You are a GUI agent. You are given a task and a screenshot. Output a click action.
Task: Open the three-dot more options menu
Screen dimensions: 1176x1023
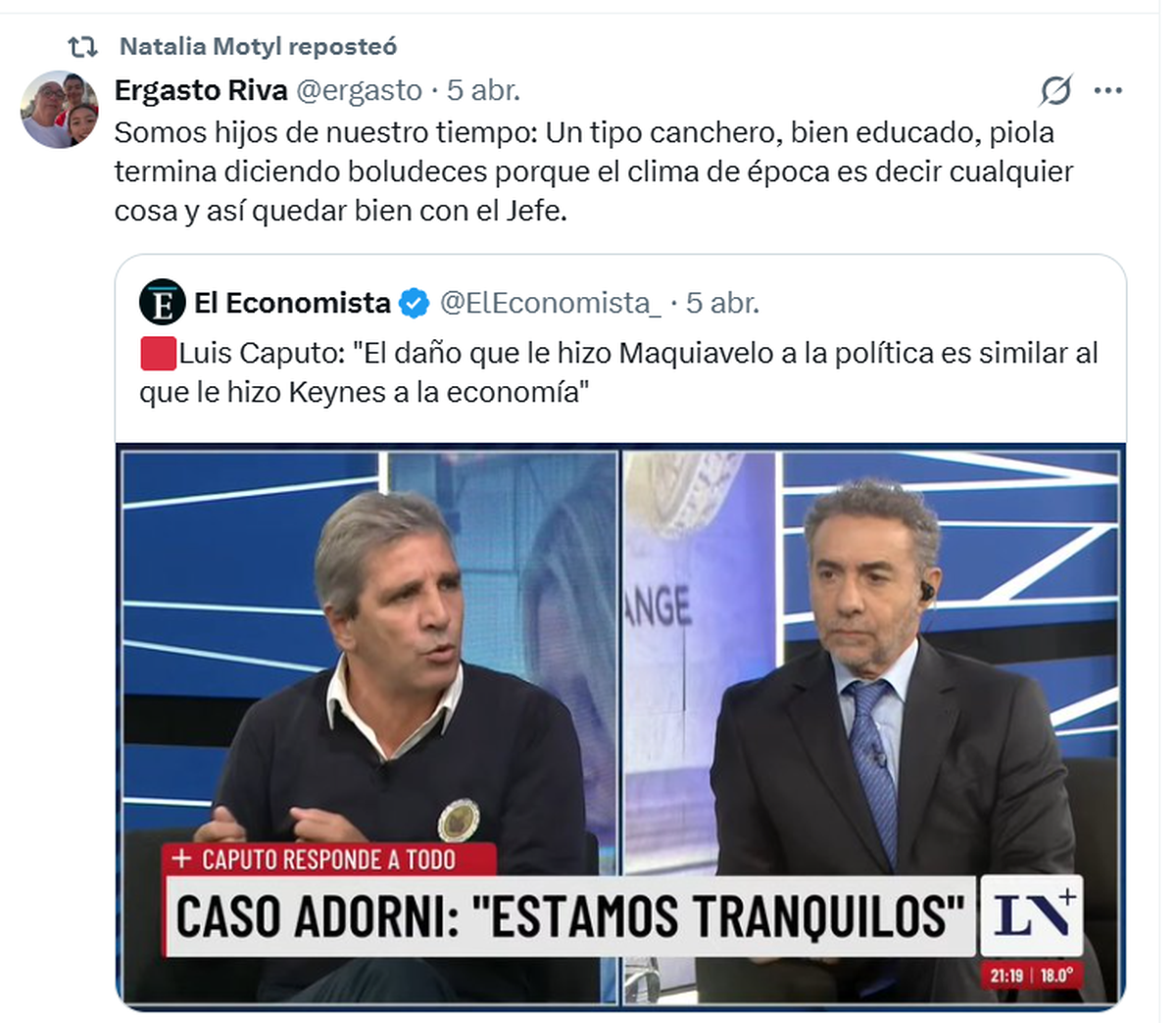[1107, 91]
